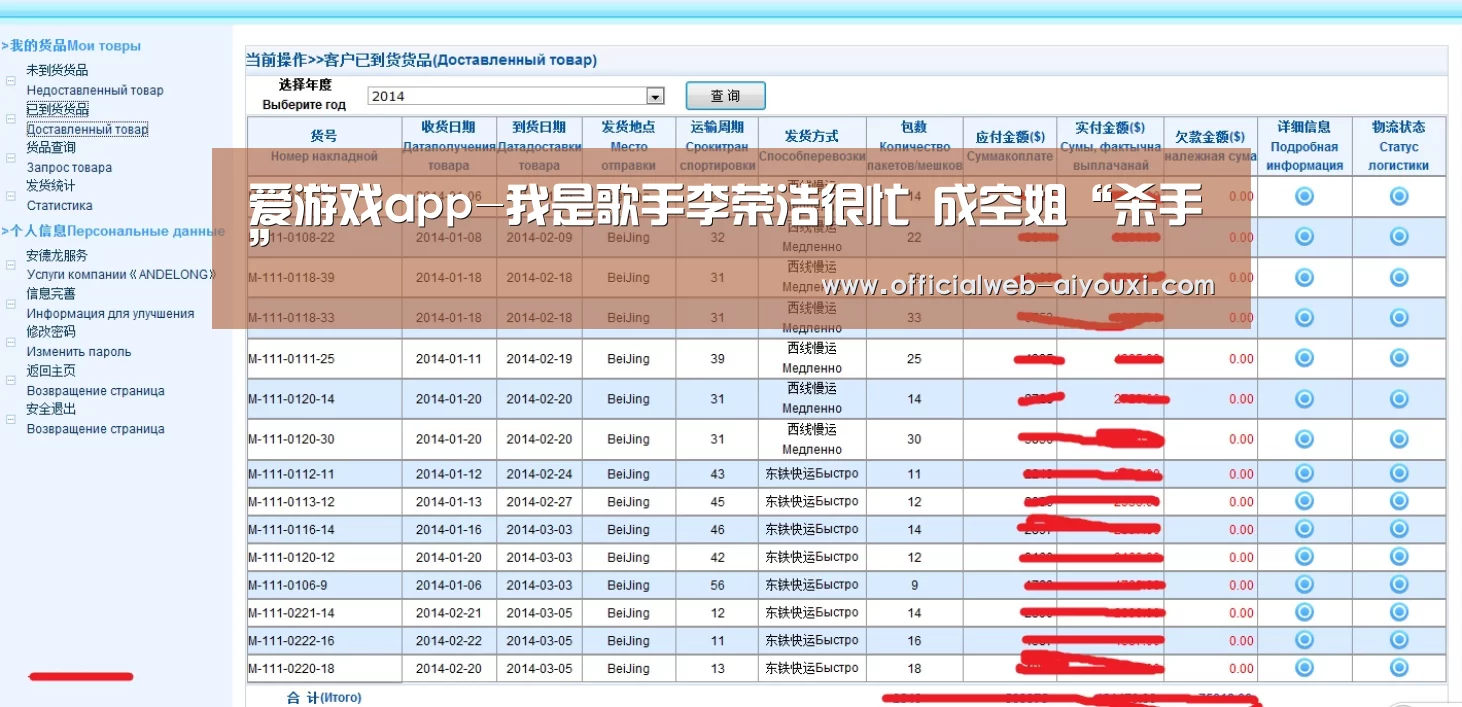
Task: Check logistics status icon for M-111-0113-12
Action: click(1398, 501)
